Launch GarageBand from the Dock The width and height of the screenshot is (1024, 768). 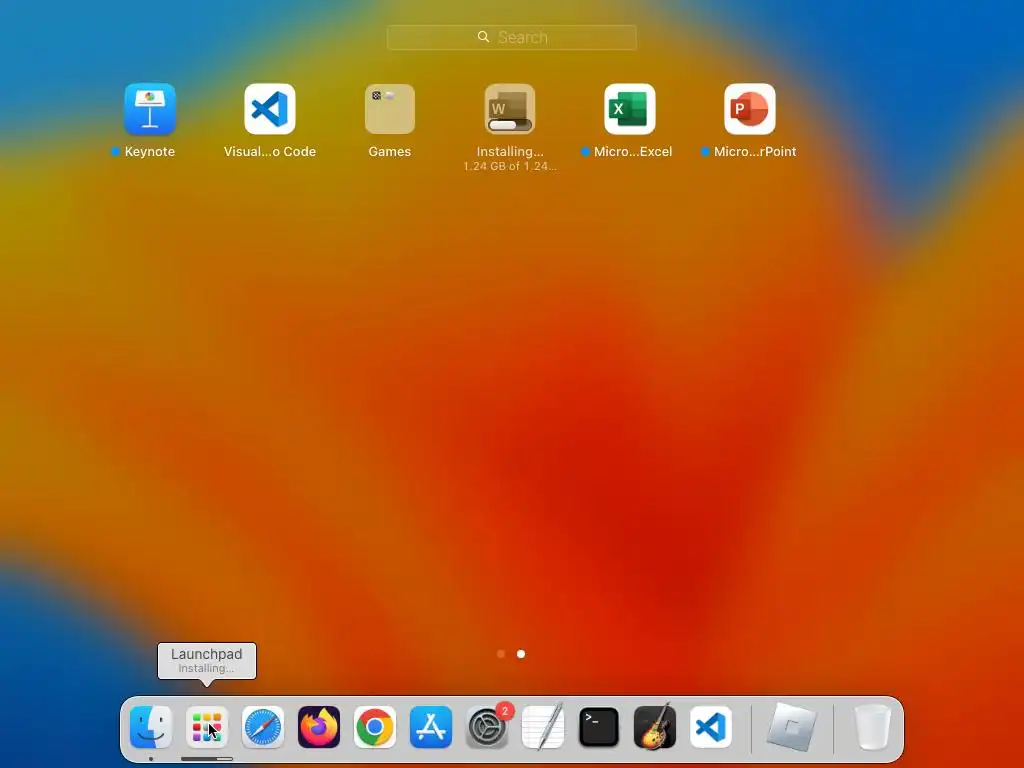click(655, 727)
